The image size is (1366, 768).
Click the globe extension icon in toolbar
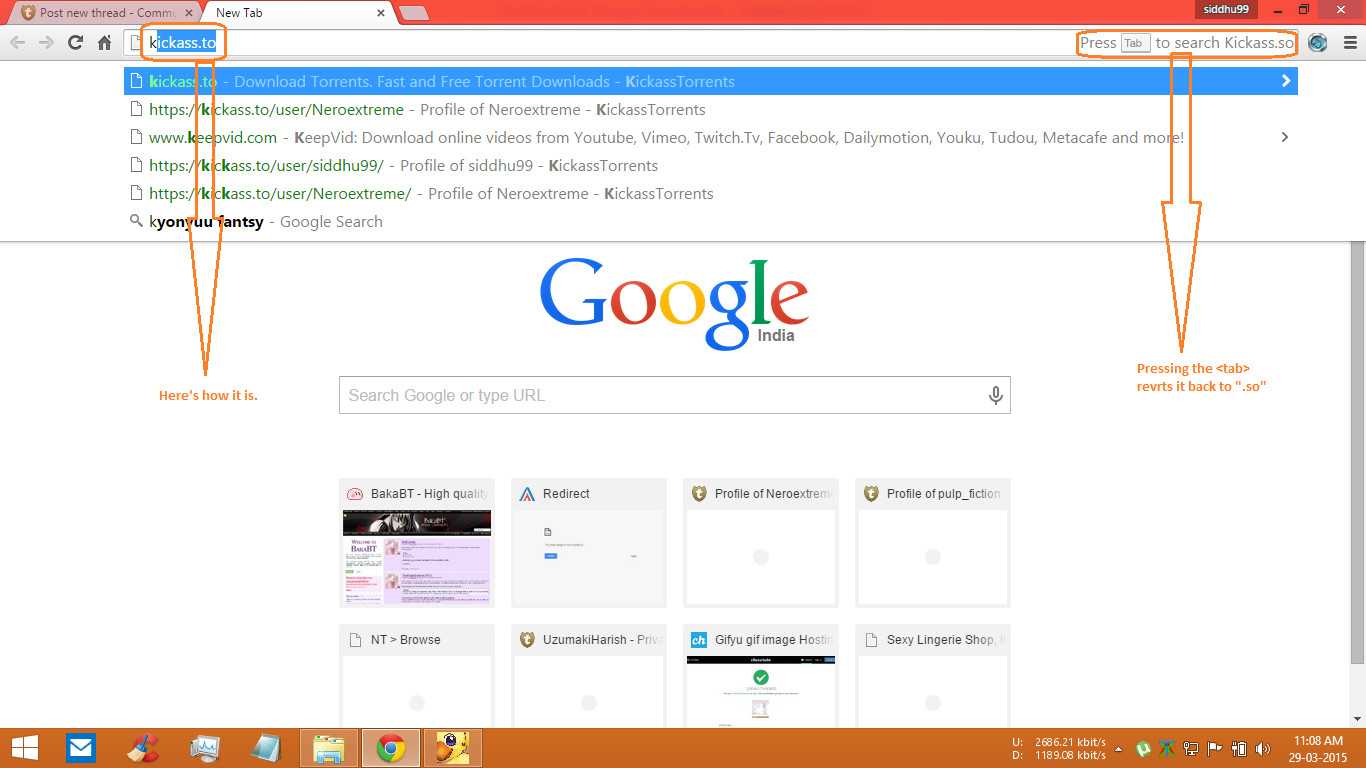1318,43
